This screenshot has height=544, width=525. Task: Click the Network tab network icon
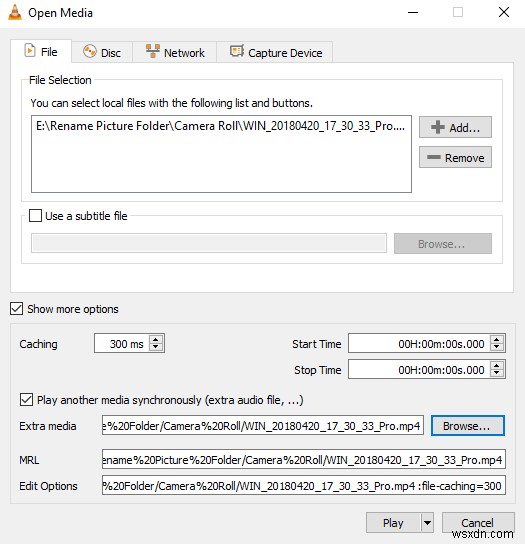153,51
